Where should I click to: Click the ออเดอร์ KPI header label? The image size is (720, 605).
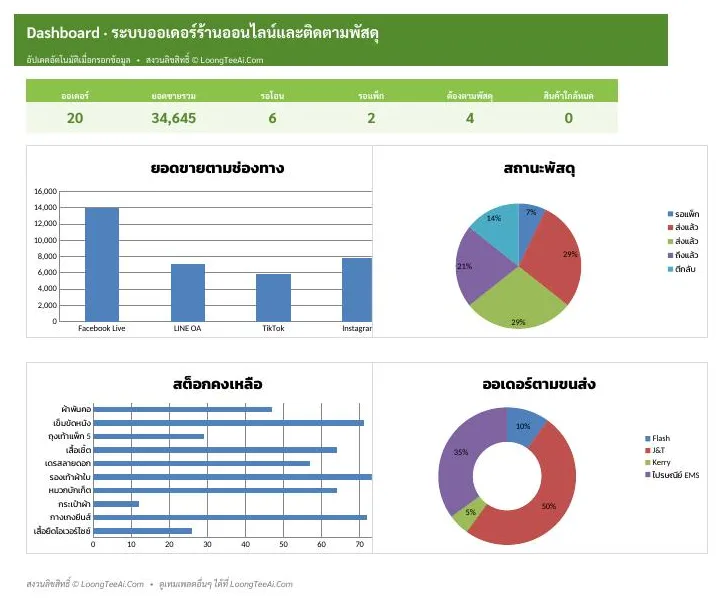point(75,95)
